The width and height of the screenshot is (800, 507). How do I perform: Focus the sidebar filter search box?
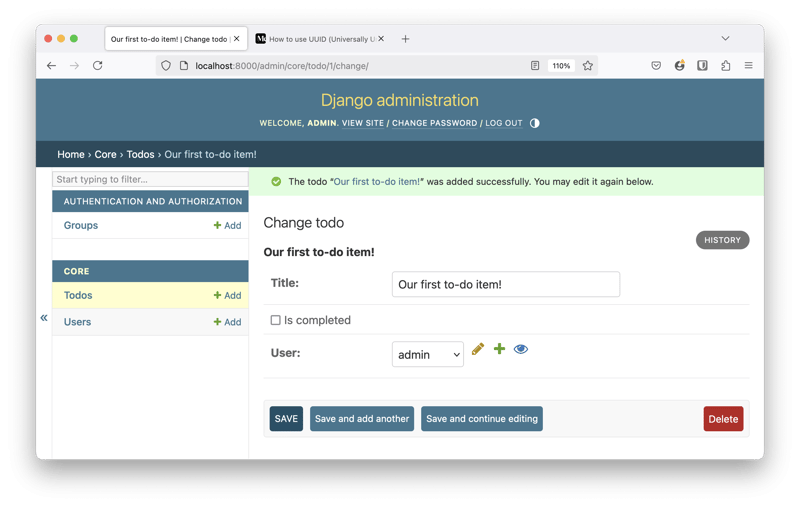150,179
